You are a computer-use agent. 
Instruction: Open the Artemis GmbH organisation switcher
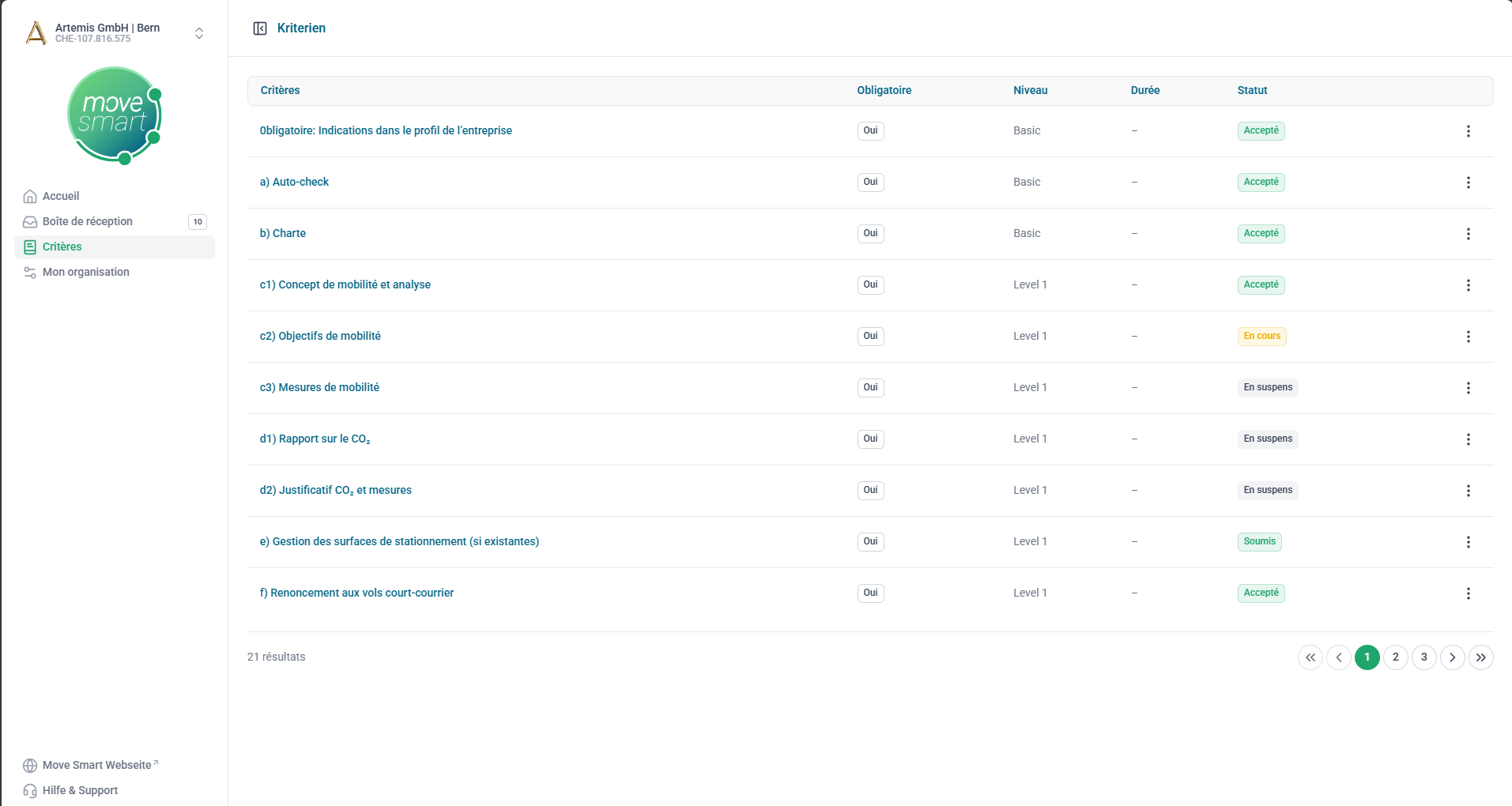click(x=199, y=33)
